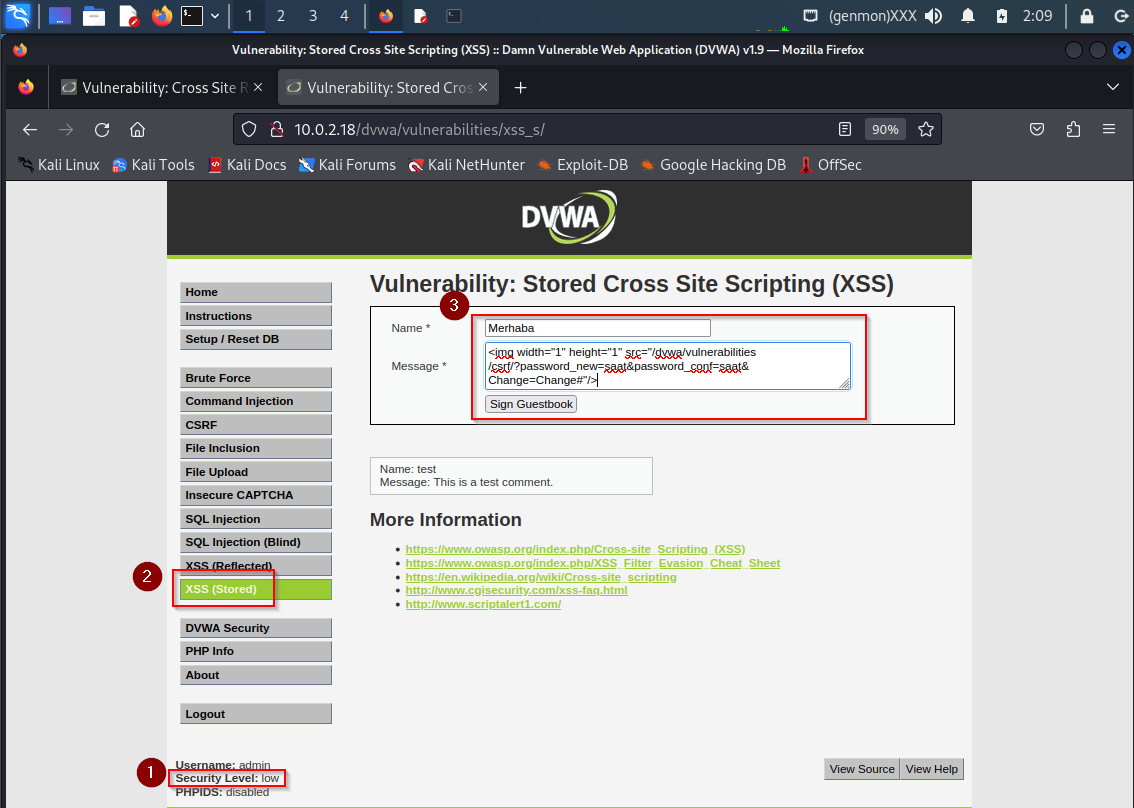Open Brute Force vulnerability page
Image resolution: width=1134 pixels, height=808 pixels.
tap(256, 378)
